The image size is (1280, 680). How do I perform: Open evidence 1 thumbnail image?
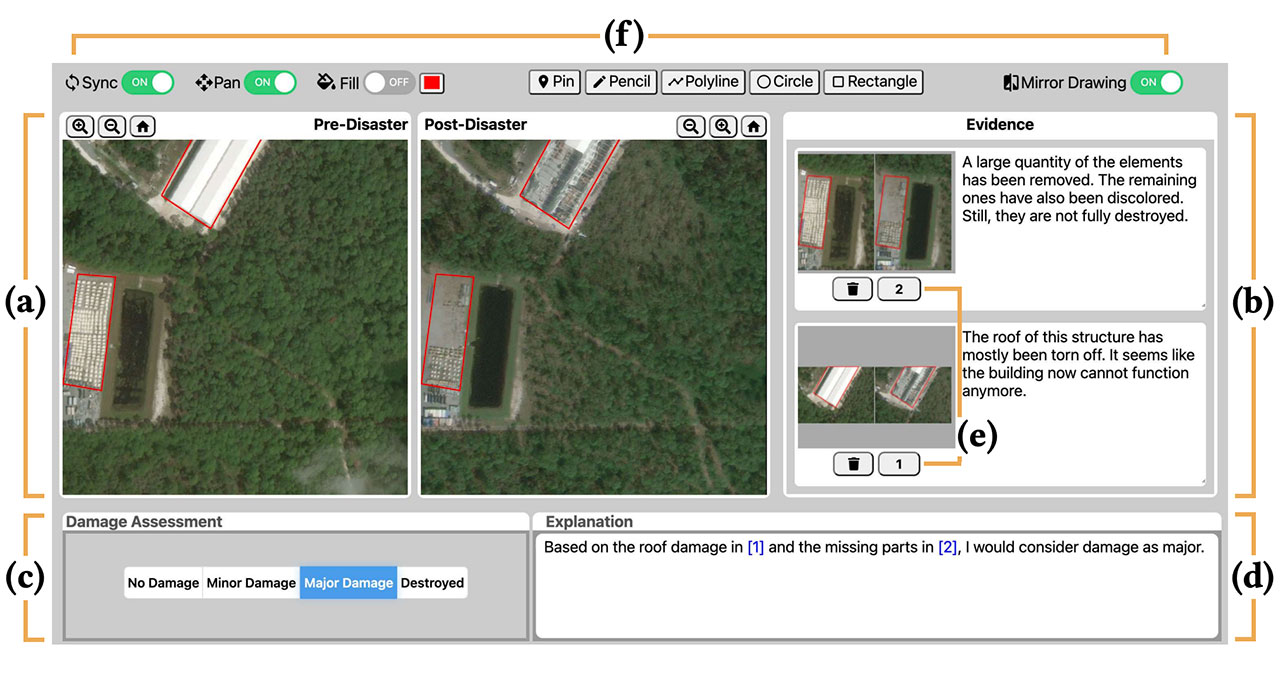(x=876, y=388)
